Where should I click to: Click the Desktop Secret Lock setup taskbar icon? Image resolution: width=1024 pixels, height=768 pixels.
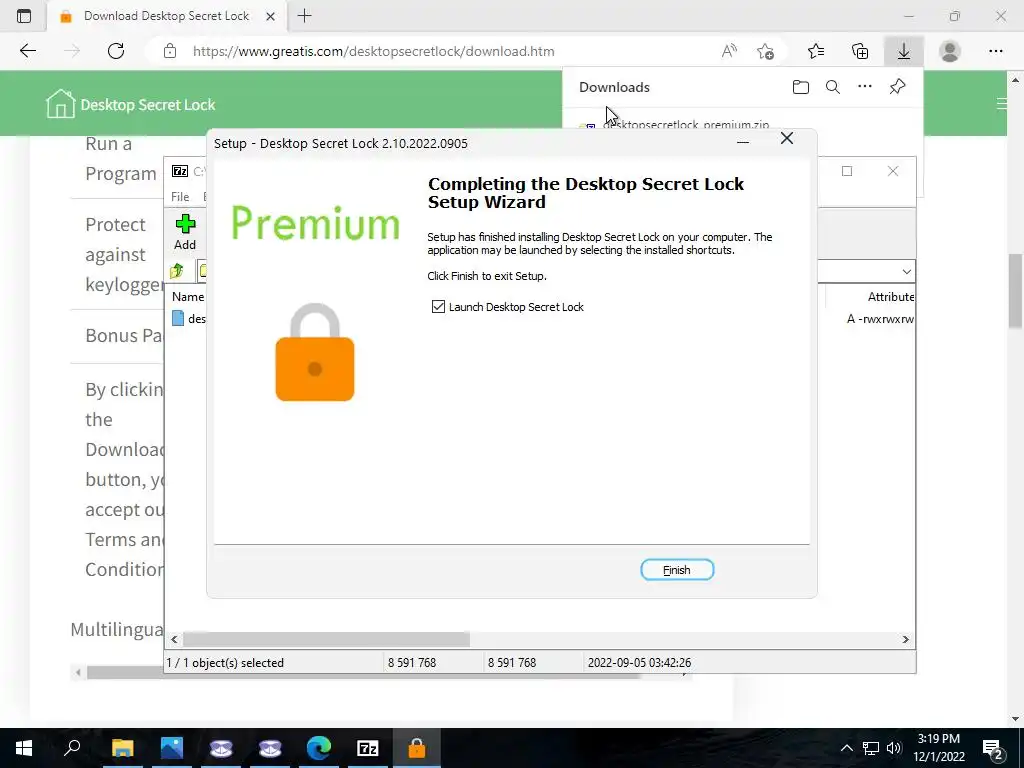[x=417, y=748]
